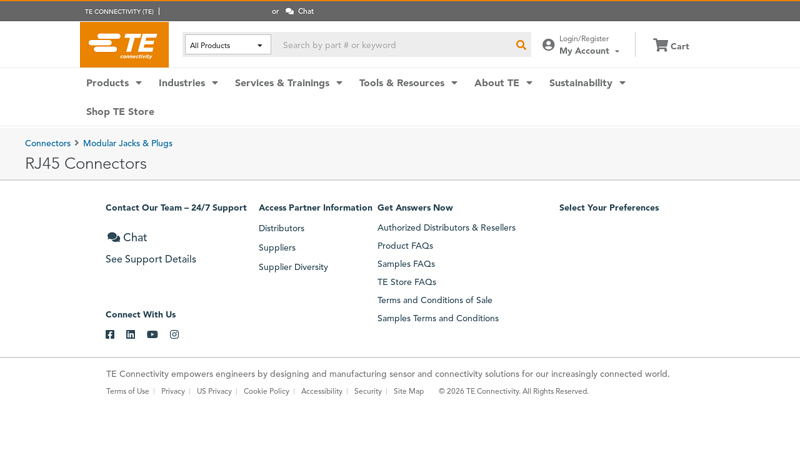The height and width of the screenshot is (450, 800).
Task: Open the LinkedIn social icon
Action: coord(131,335)
